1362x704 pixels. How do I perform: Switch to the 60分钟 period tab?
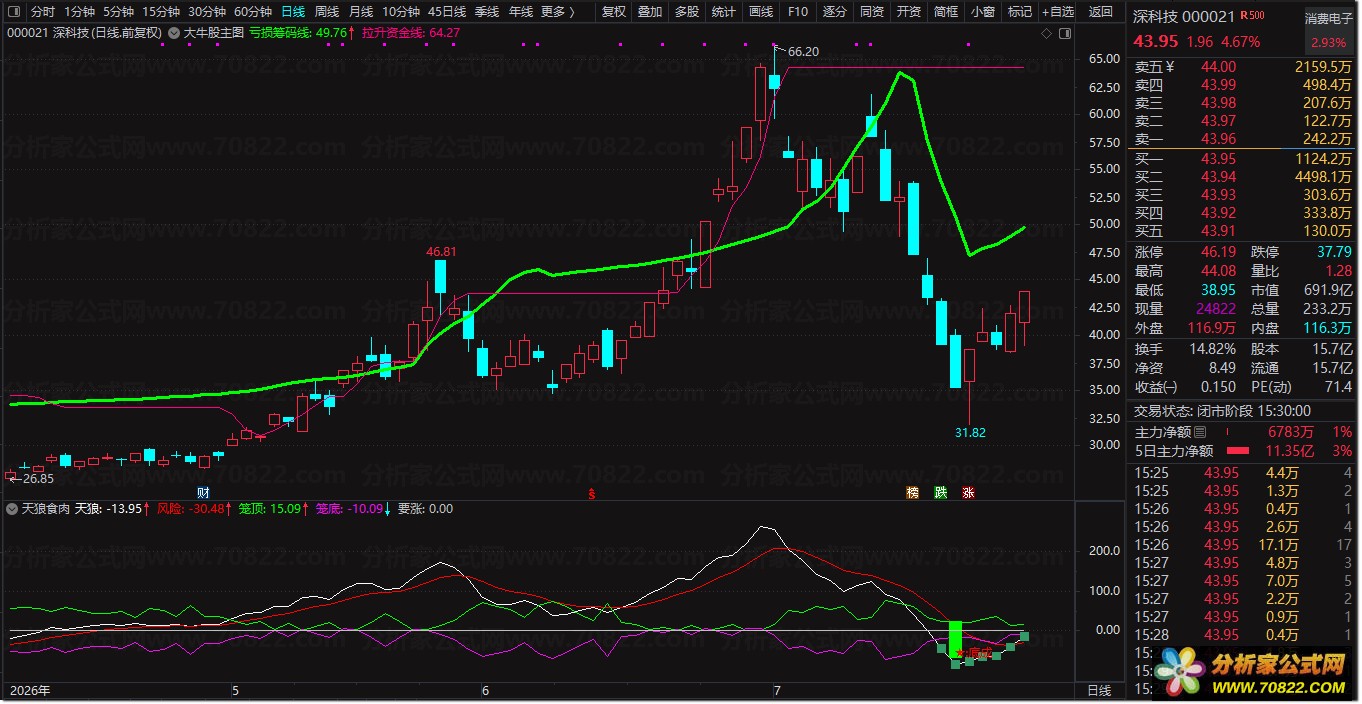coord(253,12)
